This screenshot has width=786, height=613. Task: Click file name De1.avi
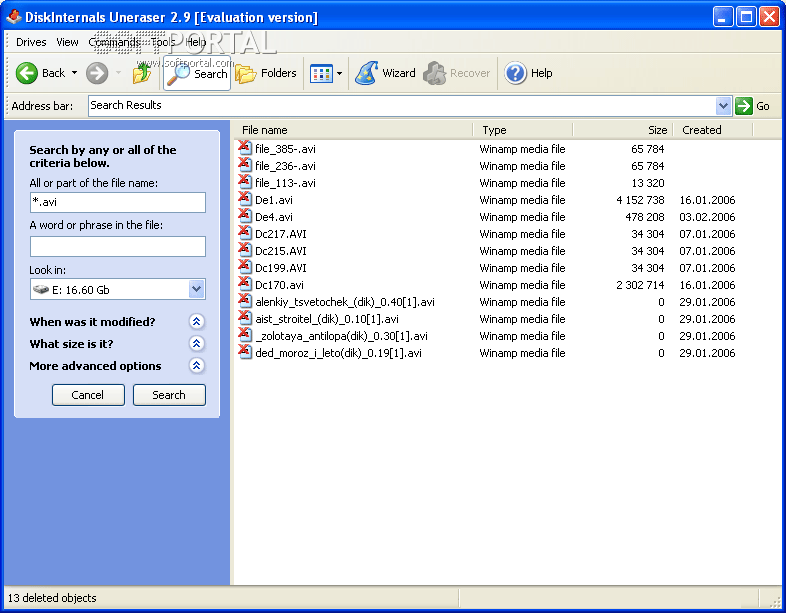(x=274, y=200)
